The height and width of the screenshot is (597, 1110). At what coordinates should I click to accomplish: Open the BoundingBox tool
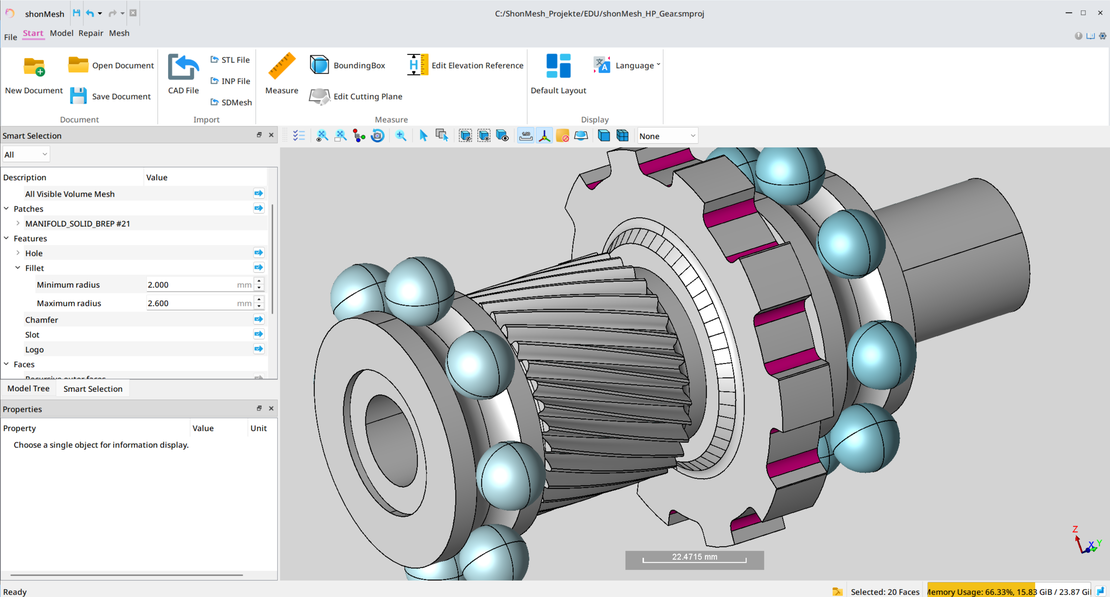point(346,66)
